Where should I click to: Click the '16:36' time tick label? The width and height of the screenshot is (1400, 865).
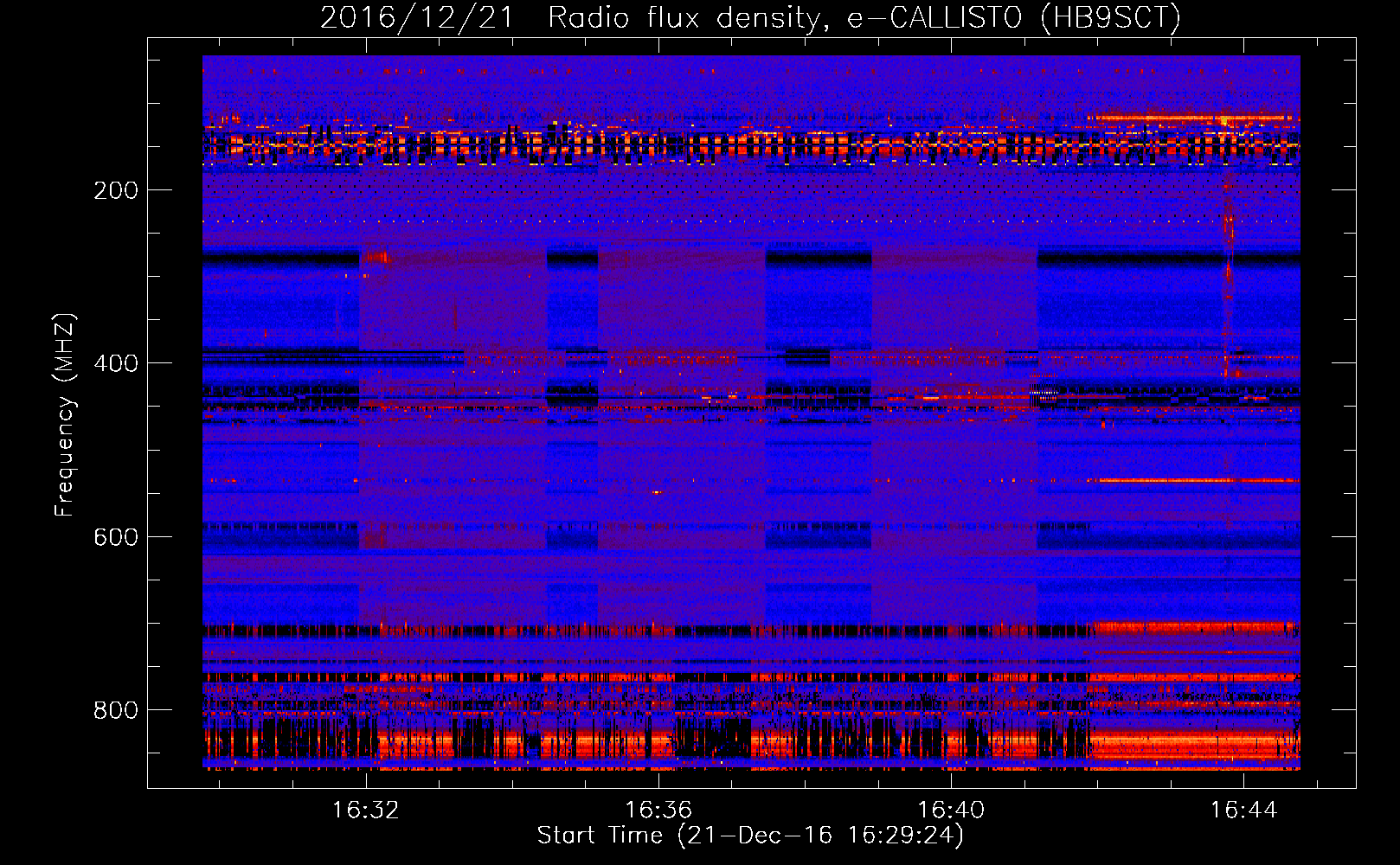pos(658,811)
